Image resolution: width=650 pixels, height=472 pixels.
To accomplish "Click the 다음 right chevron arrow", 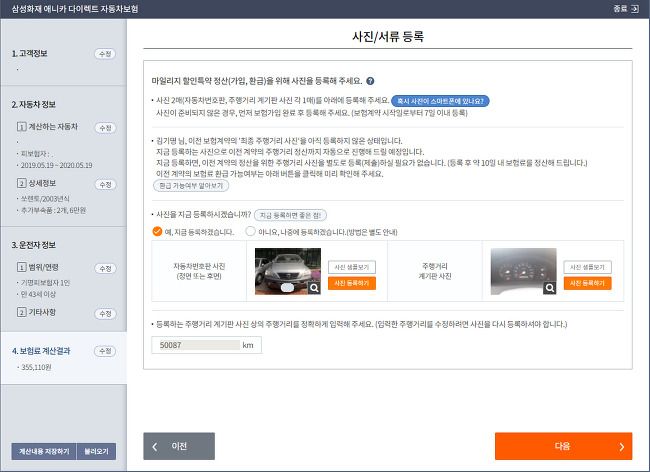I will tap(621, 447).
